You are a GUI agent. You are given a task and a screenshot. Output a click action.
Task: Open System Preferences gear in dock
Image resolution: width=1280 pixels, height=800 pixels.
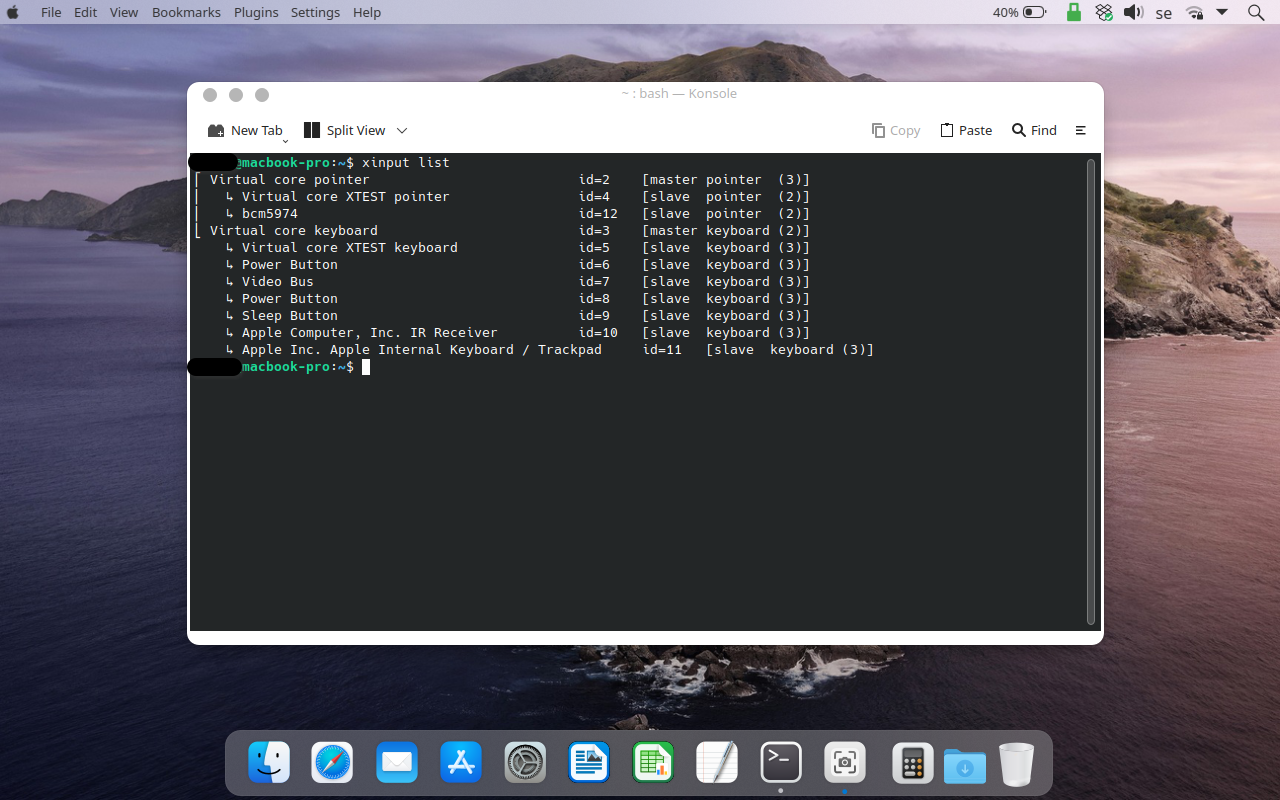coord(525,763)
